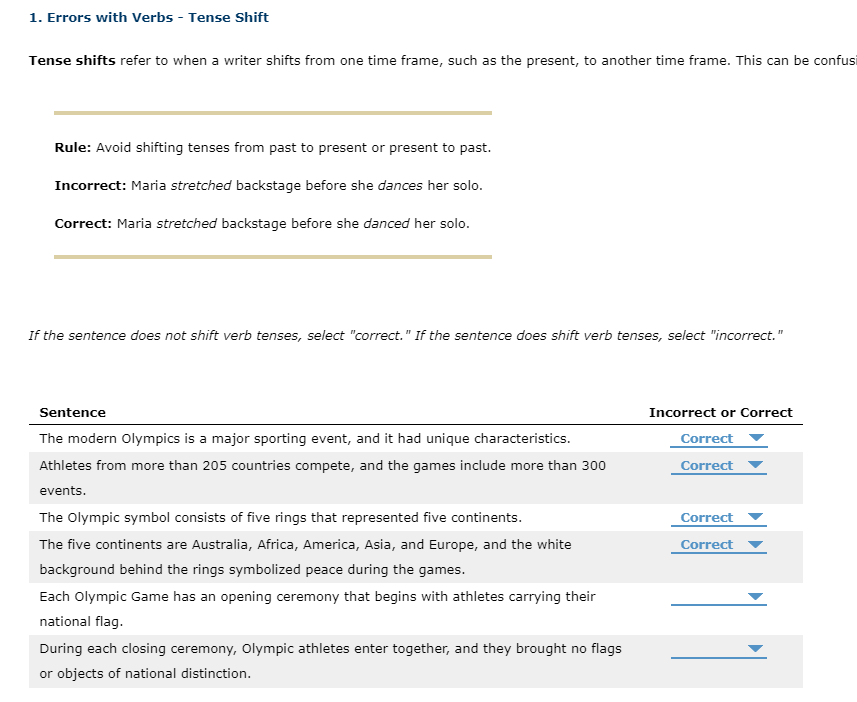This screenshot has height=702, width=857.
Task: Click the Incorrect or Correct column header
Action: pos(720,412)
